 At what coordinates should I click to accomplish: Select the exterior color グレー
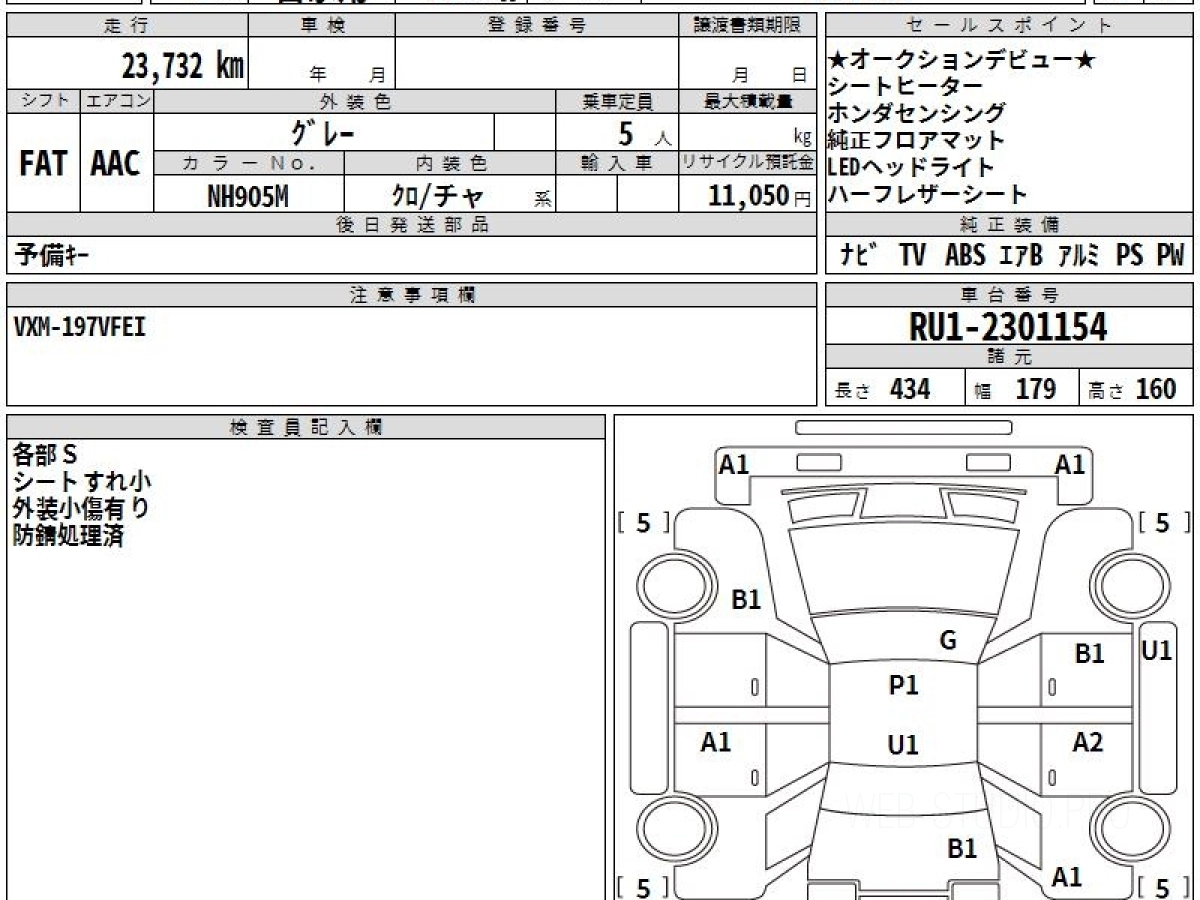pyautogui.click(x=324, y=132)
